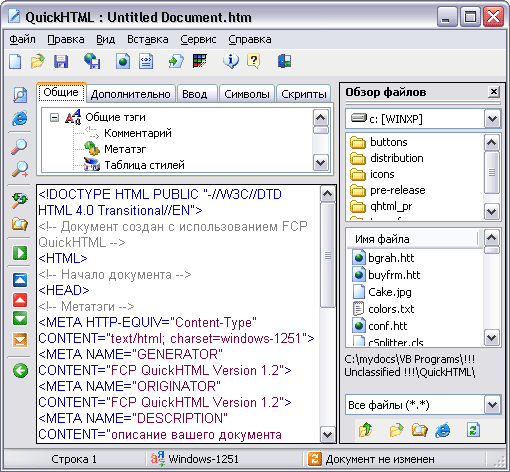Open the Справка menu
Viewport: 510px width, 472px height.
point(250,39)
